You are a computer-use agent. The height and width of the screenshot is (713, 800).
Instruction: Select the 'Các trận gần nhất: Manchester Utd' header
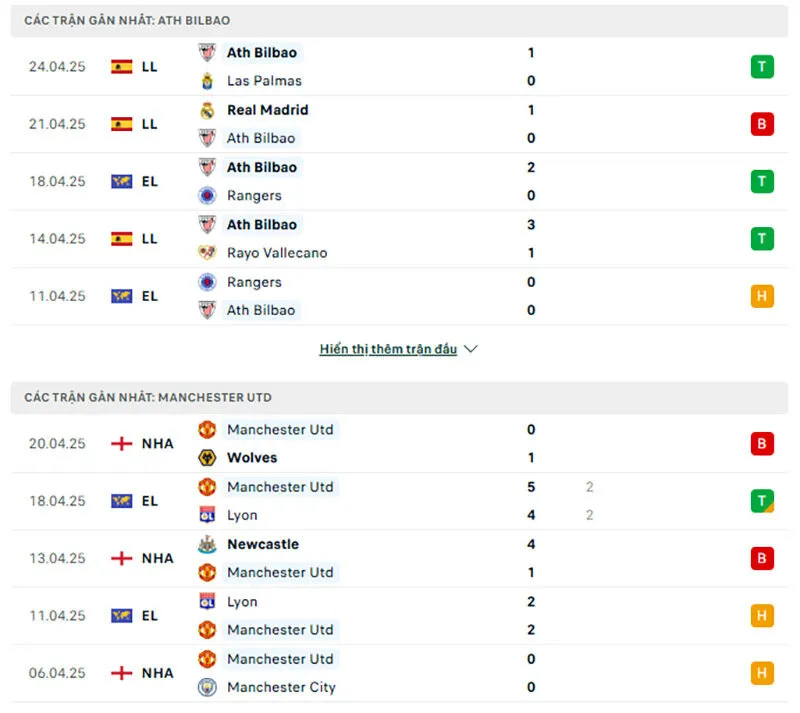pyautogui.click(x=148, y=397)
